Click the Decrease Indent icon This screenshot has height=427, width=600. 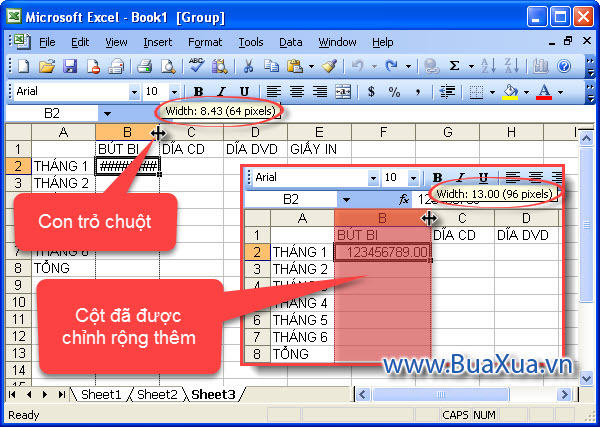(x=447, y=92)
